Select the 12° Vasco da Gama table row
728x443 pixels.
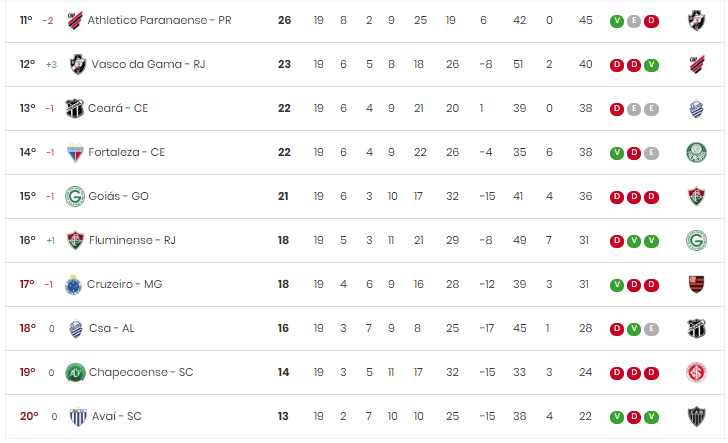[364, 65]
